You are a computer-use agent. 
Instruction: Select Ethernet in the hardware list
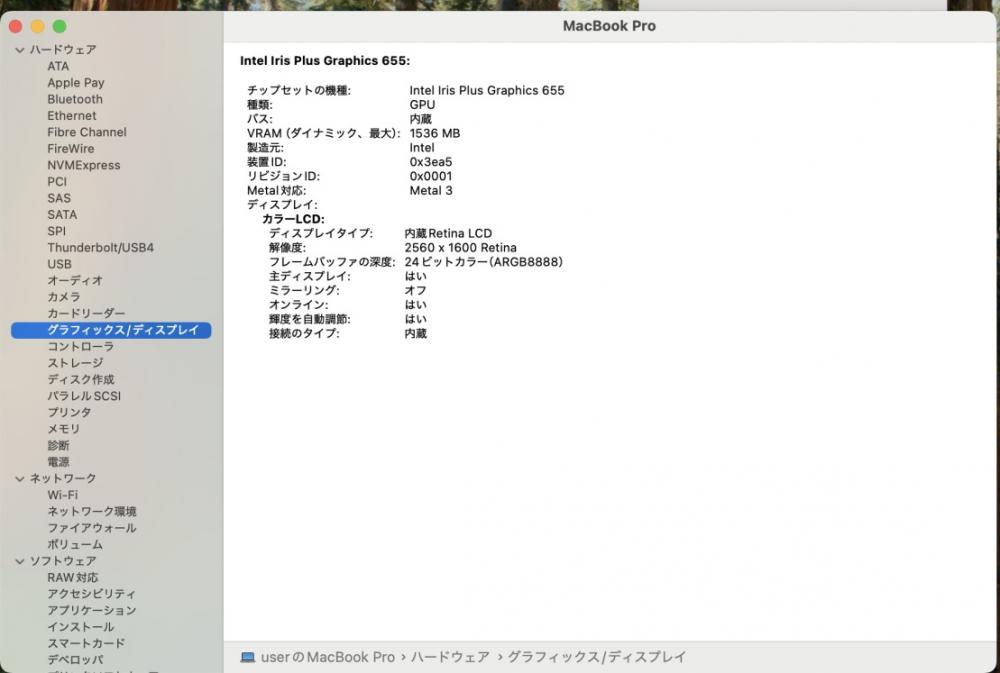point(71,116)
